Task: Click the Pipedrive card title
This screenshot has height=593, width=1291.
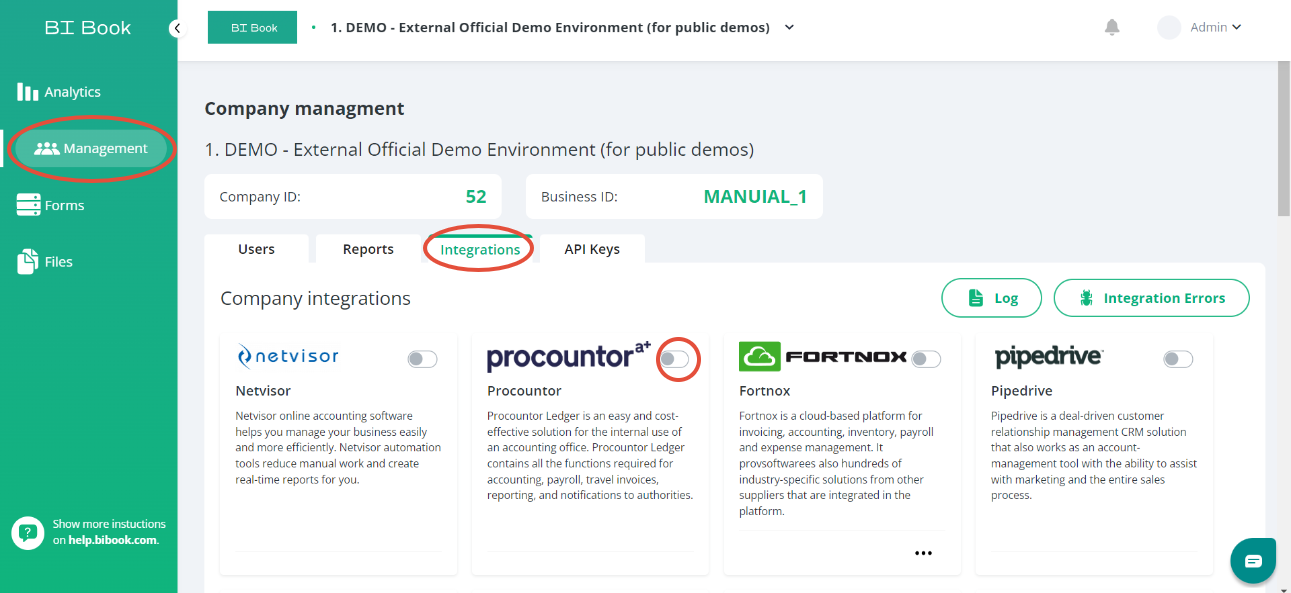Action: tap(1022, 391)
